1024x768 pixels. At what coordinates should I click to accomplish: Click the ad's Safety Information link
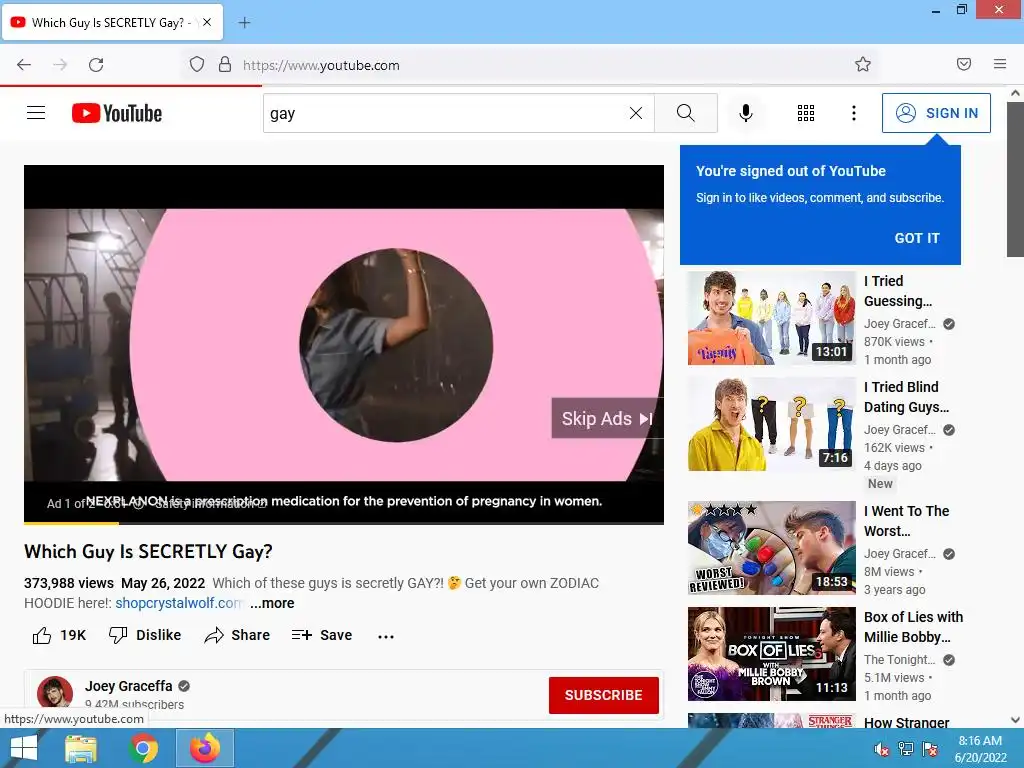(209, 504)
